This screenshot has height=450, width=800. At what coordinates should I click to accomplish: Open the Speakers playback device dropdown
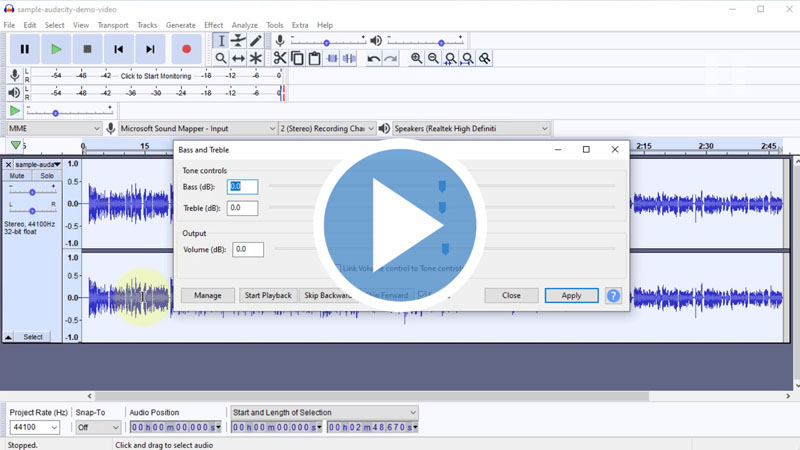(471, 128)
